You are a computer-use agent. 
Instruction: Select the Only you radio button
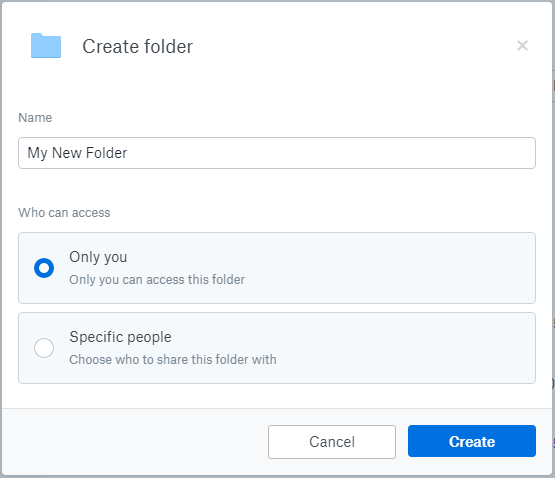coord(44,268)
